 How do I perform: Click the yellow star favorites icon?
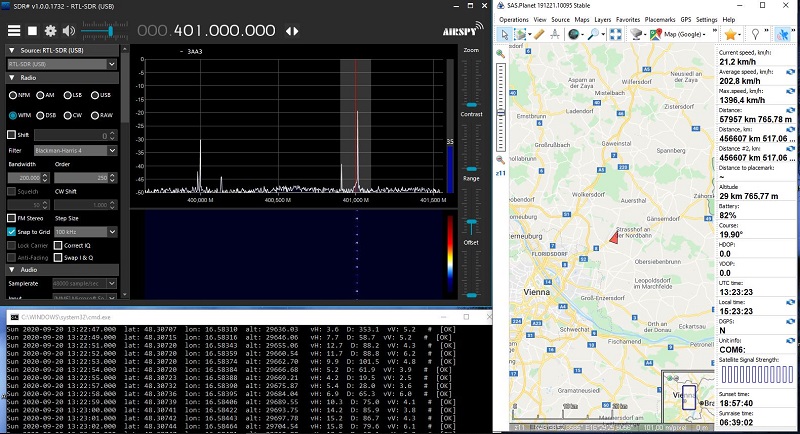coord(730,35)
